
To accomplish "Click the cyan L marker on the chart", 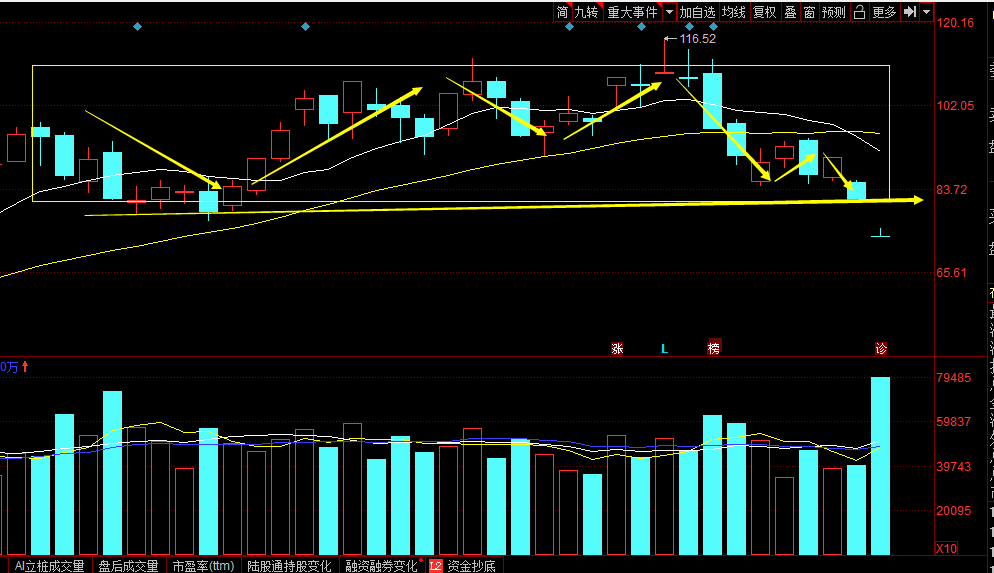I will [664, 349].
